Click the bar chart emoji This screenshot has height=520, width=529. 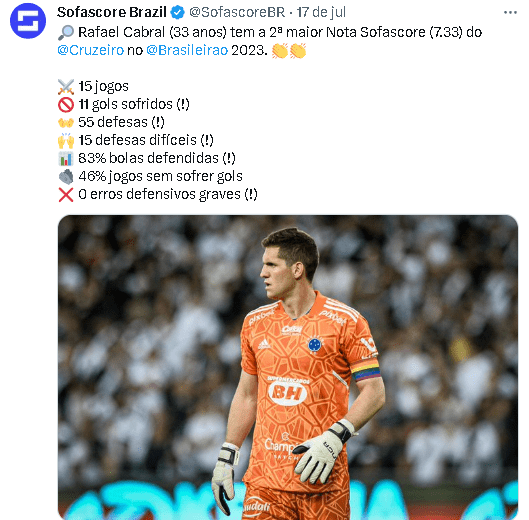(66, 158)
